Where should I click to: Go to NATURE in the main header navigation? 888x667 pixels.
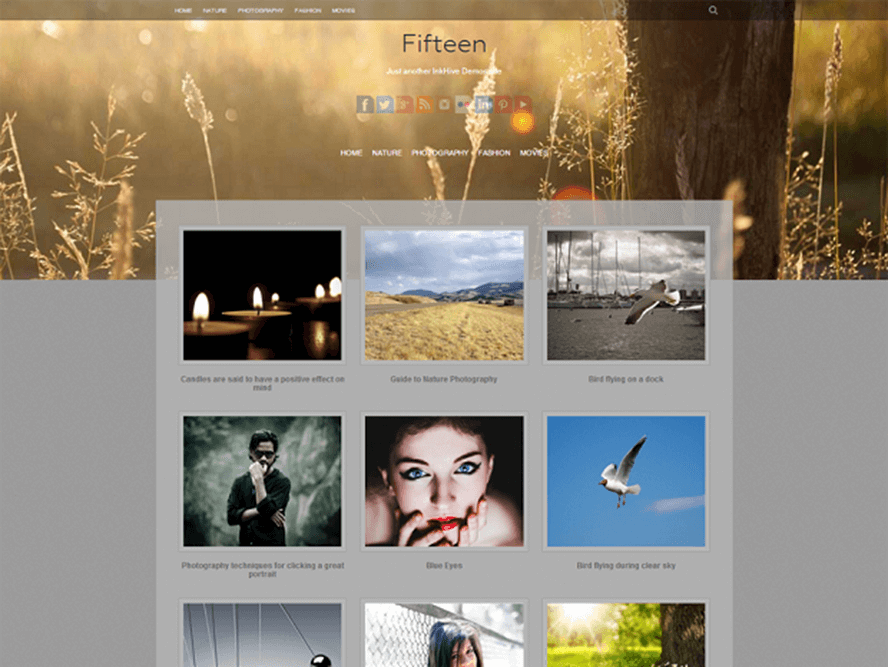coord(387,153)
